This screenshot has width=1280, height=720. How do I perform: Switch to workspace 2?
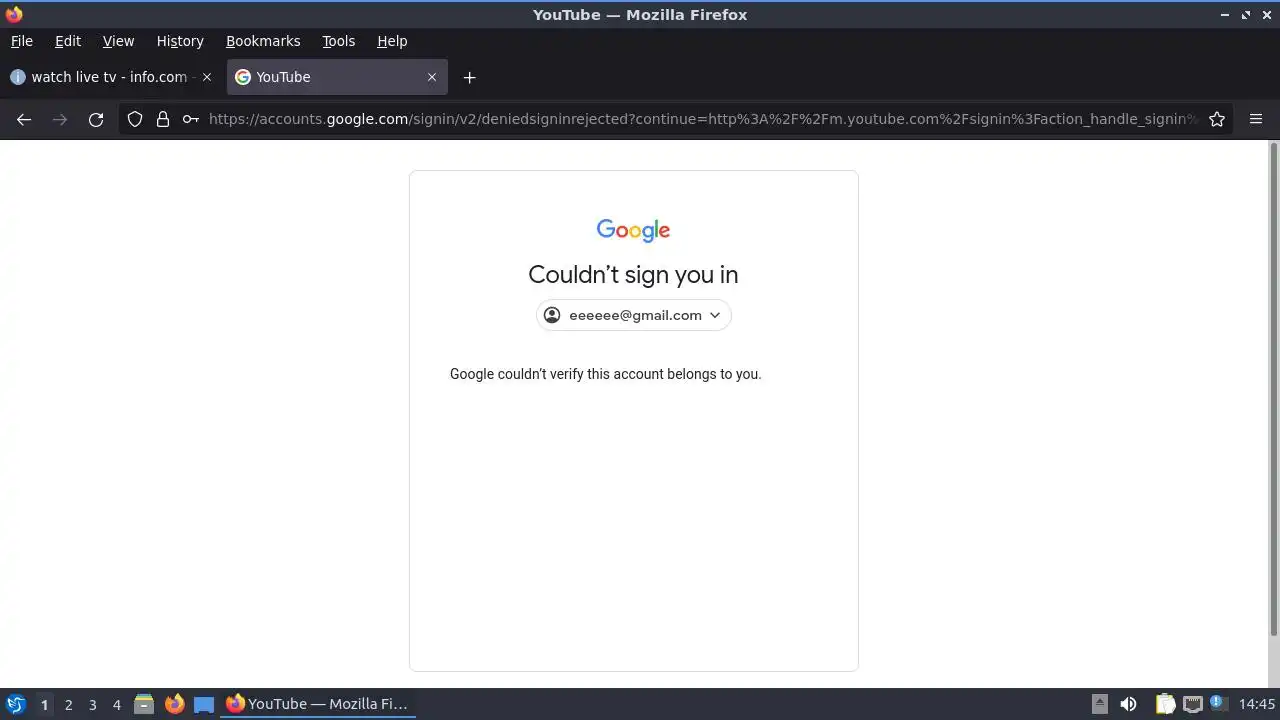pyautogui.click(x=68, y=705)
